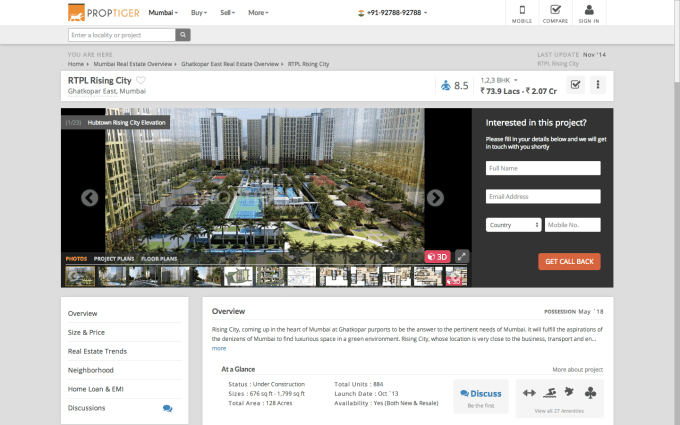Click the livability score 8.5 icon

tap(446, 85)
